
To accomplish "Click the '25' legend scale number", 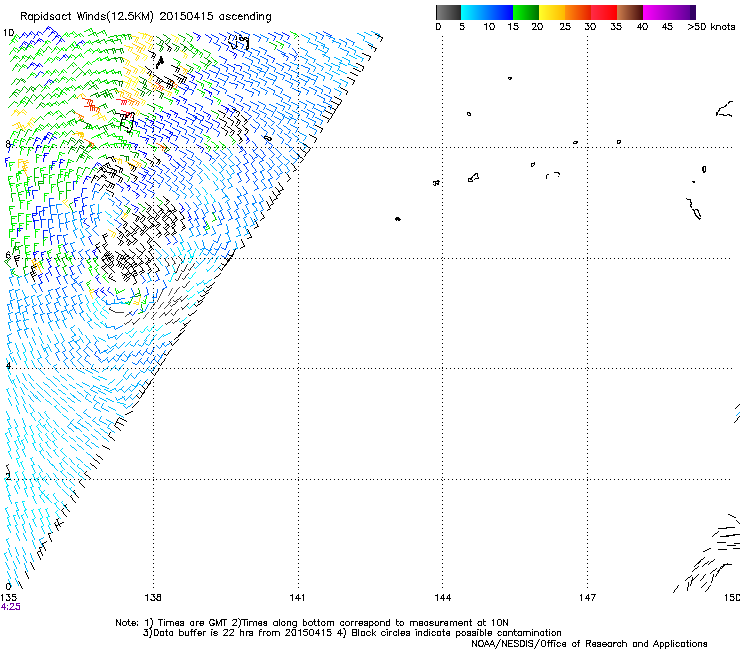I will (x=565, y=27).
